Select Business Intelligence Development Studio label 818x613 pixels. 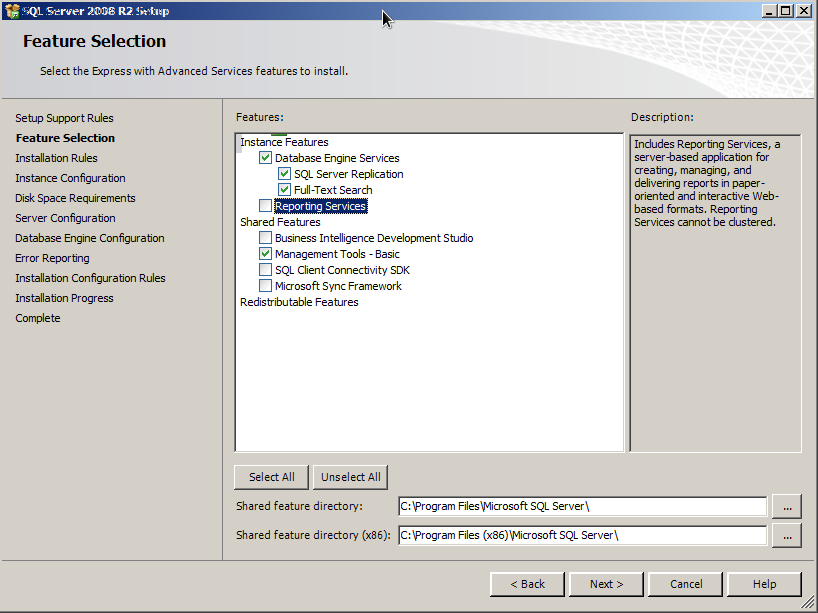click(374, 238)
